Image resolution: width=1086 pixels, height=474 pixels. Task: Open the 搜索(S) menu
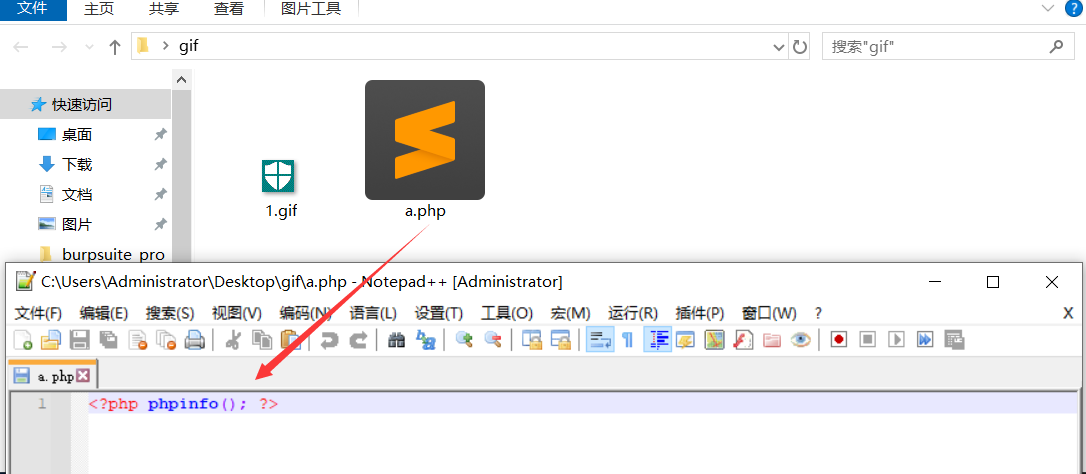click(170, 313)
